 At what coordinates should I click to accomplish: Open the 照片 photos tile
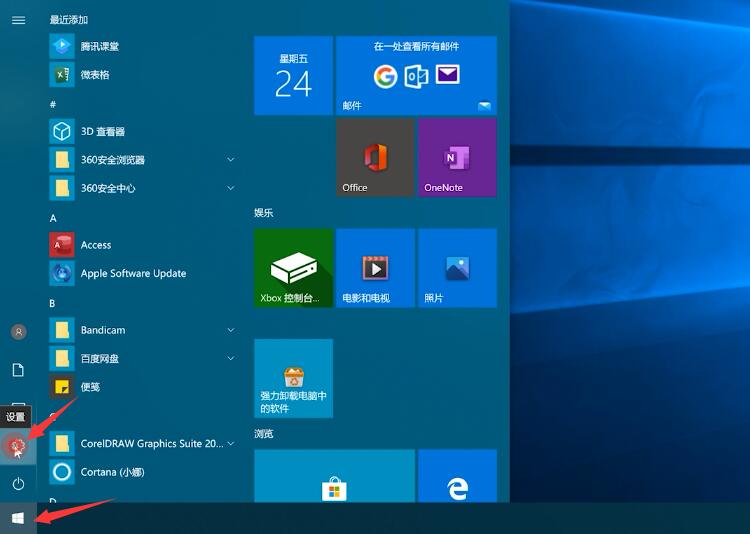pos(457,268)
